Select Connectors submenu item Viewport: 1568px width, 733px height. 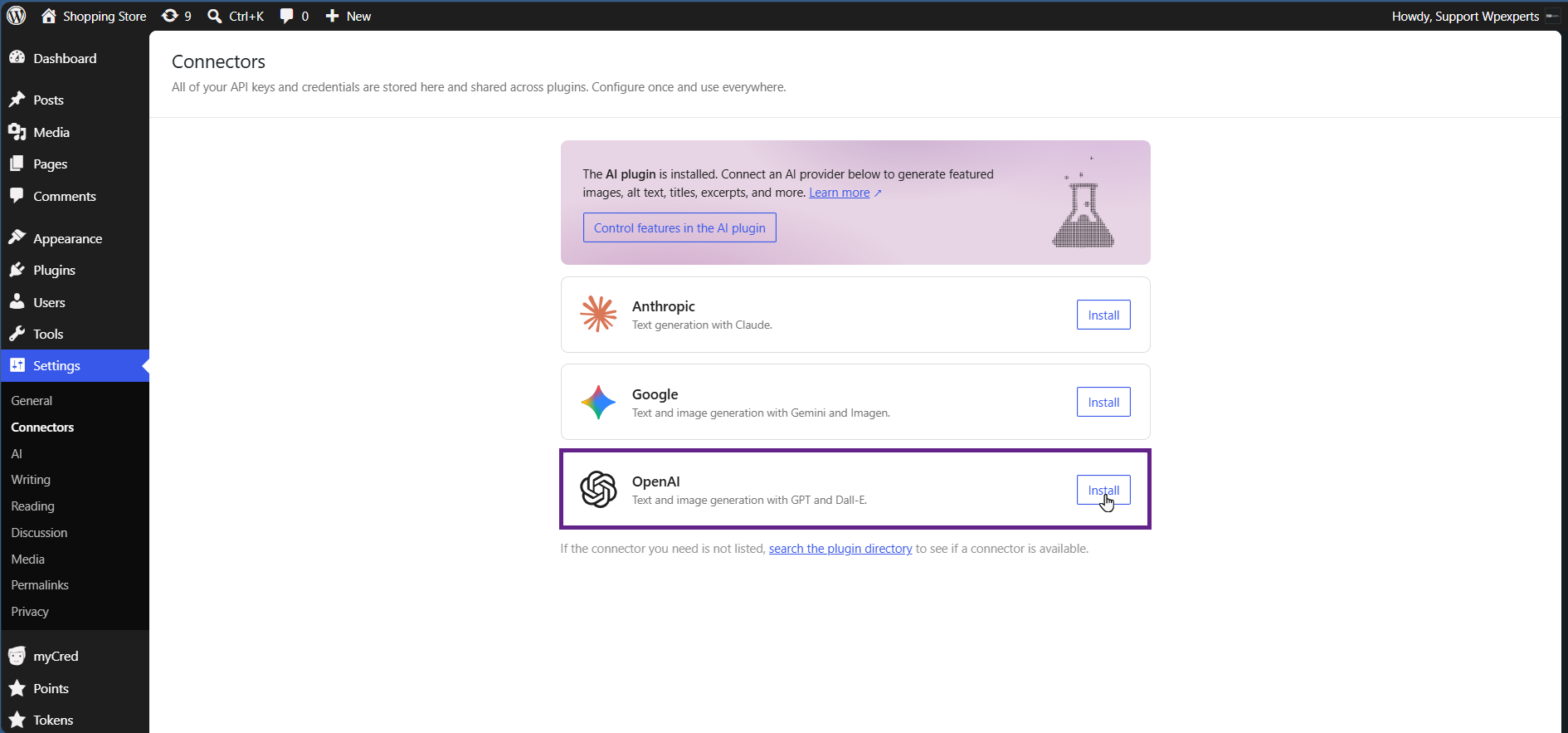click(x=42, y=427)
